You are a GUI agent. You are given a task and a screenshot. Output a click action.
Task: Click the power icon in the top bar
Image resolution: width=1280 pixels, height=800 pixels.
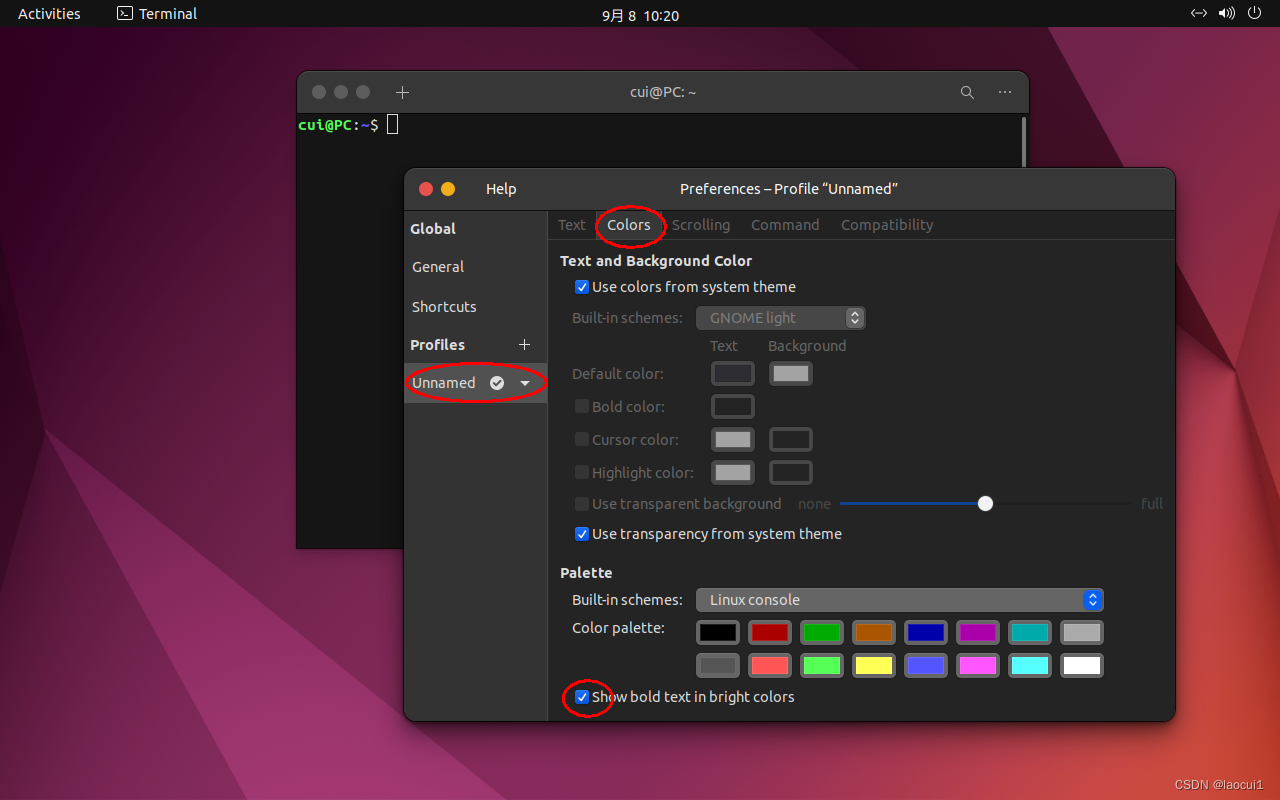click(x=1254, y=13)
